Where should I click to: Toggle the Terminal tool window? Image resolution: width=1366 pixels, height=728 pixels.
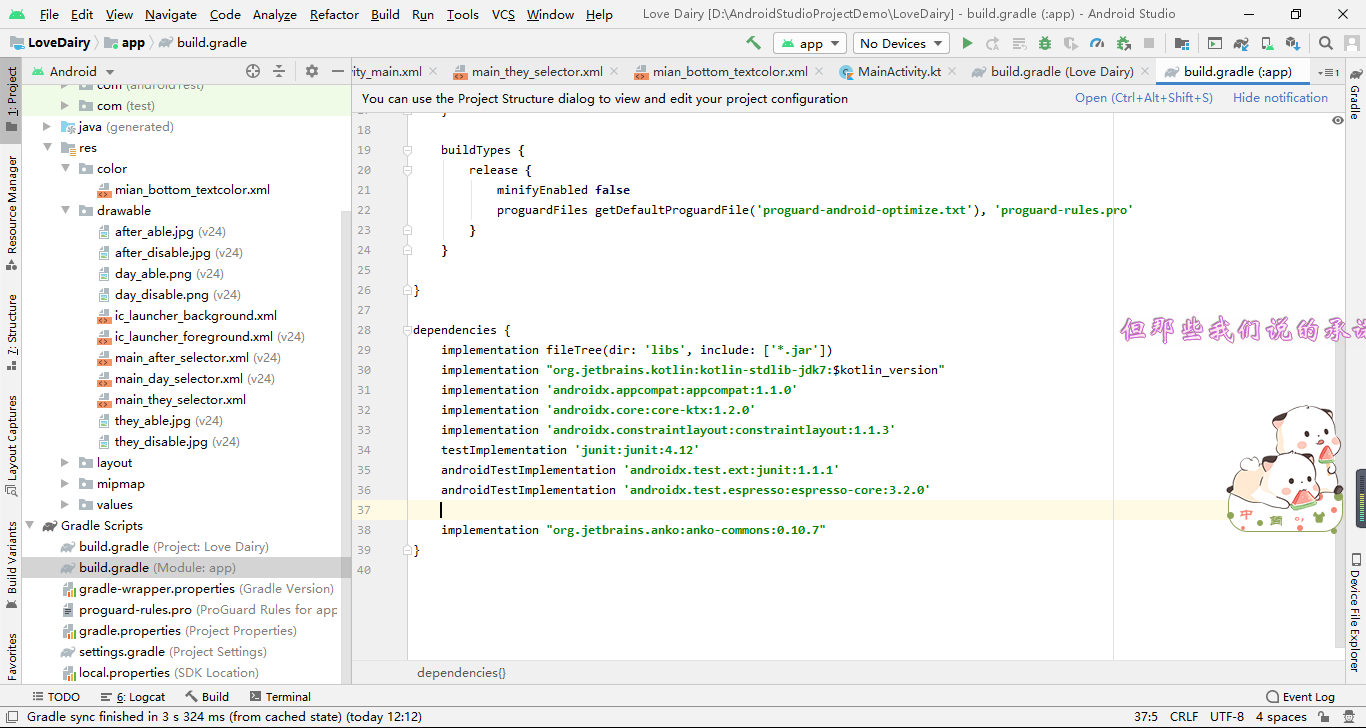pyautogui.click(x=280, y=697)
